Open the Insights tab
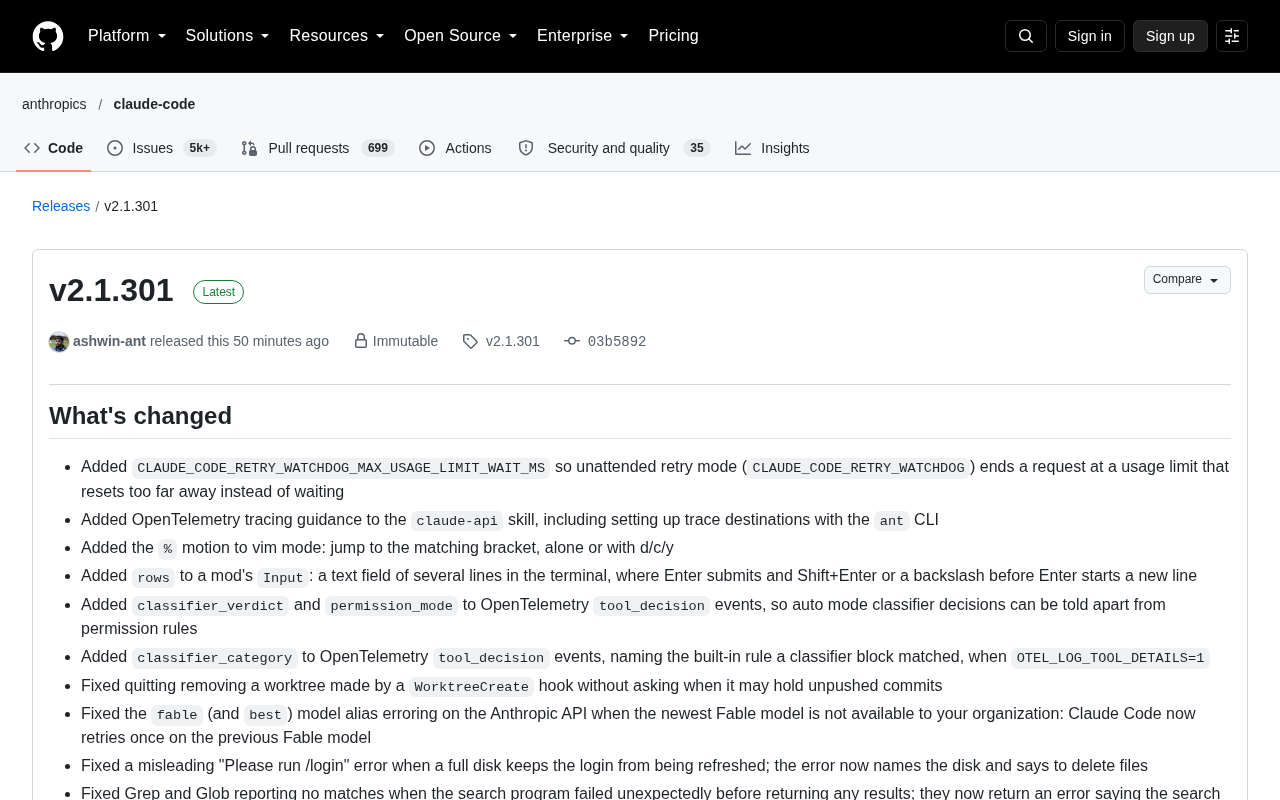The height and width of the screenshot is (800, 1280). [772, 148]
